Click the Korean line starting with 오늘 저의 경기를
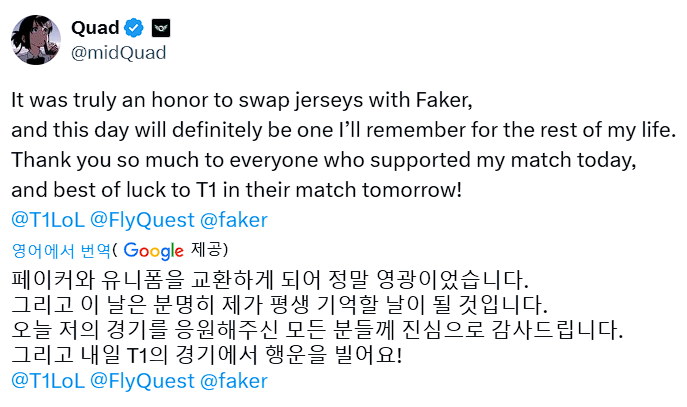This screenshot has width=687, height=407. (x=317, y=328)
